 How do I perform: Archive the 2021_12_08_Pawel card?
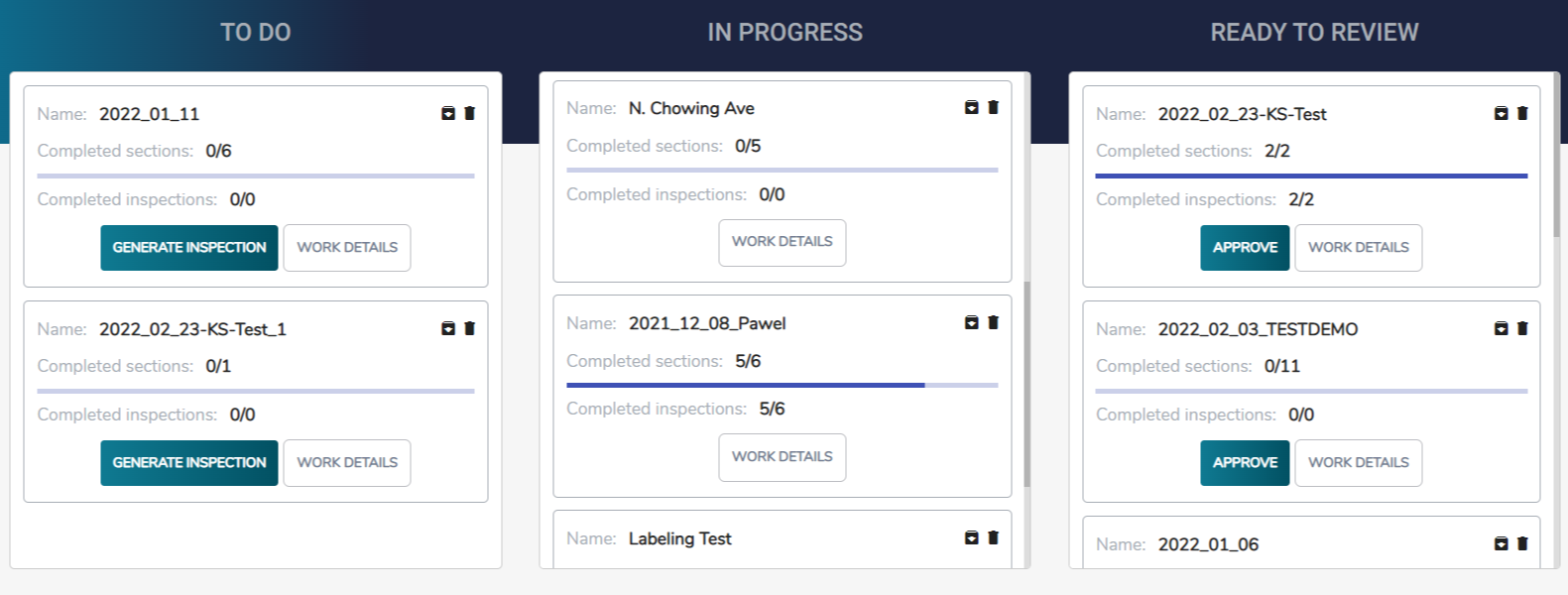972,322
